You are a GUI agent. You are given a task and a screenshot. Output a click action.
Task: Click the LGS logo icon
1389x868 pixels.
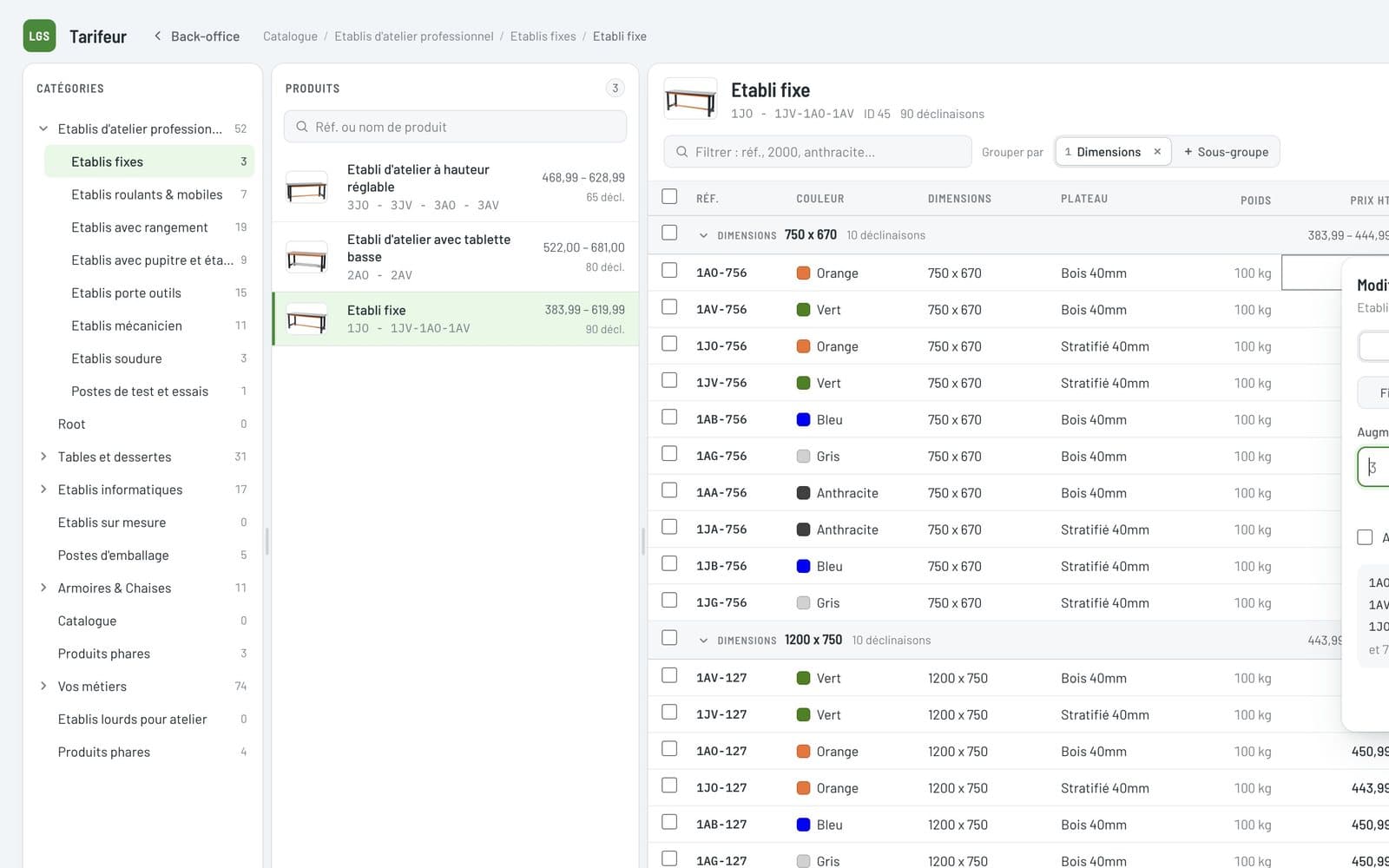(39, 36)
